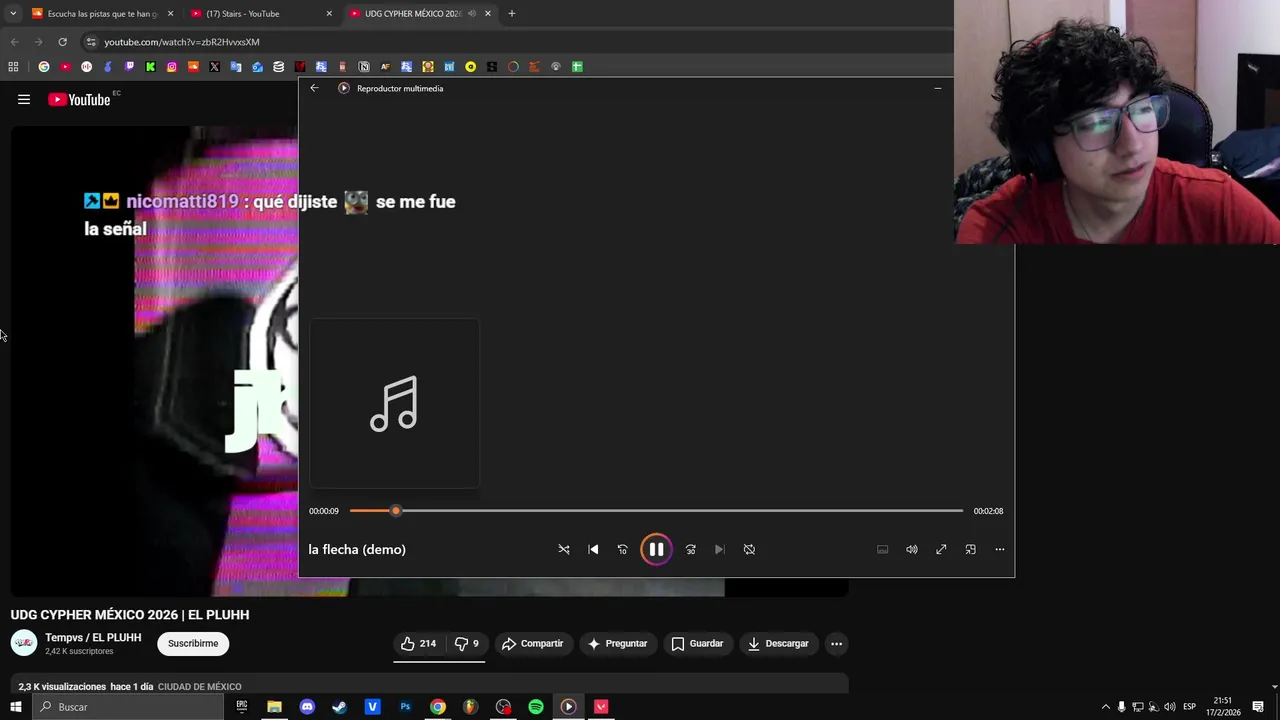Open volume control in media player
This screenshot has height=720, width=1280.
[x=912, y=549]
